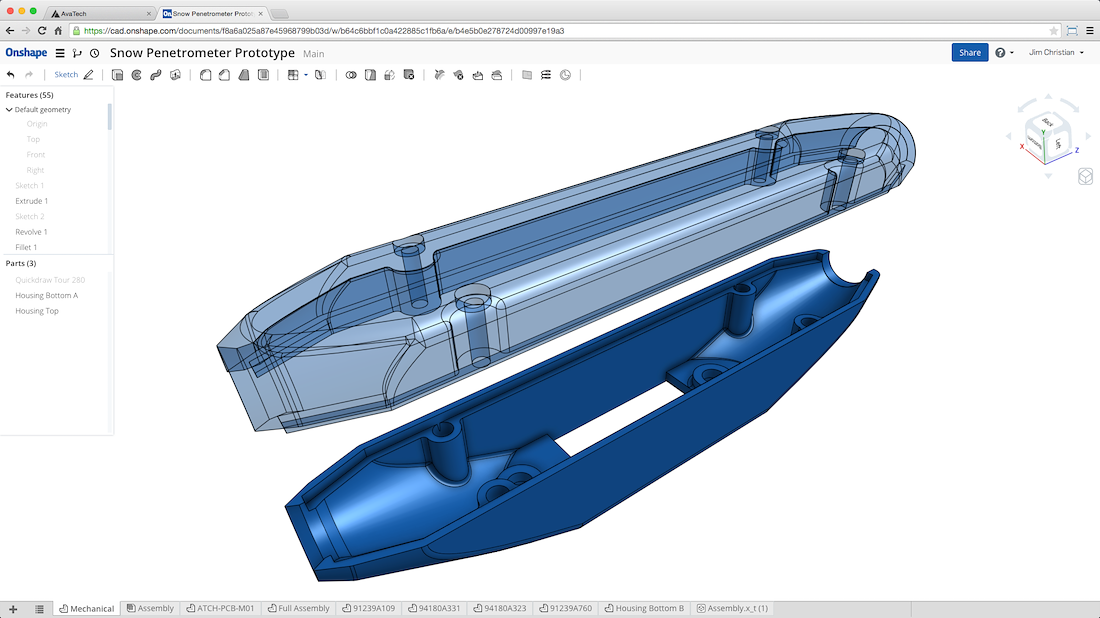Switch to the Full Assembly tab
Image resolution: width=1100 pixels, height=618 pixels.
click(x=298, y=608)
